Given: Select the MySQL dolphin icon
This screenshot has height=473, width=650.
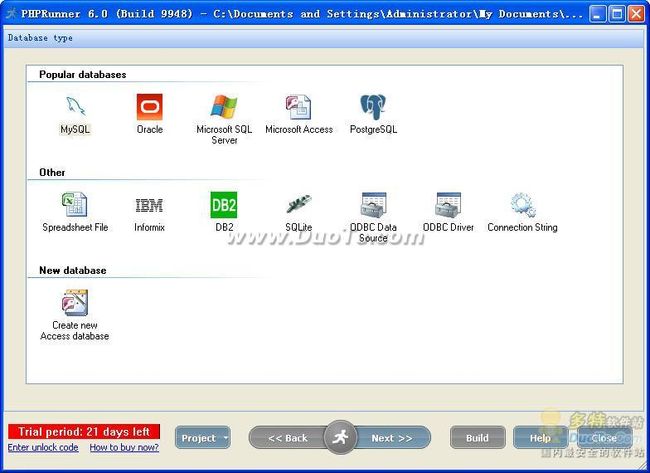Looking at the screenshot, I should (x=75, y=107).
